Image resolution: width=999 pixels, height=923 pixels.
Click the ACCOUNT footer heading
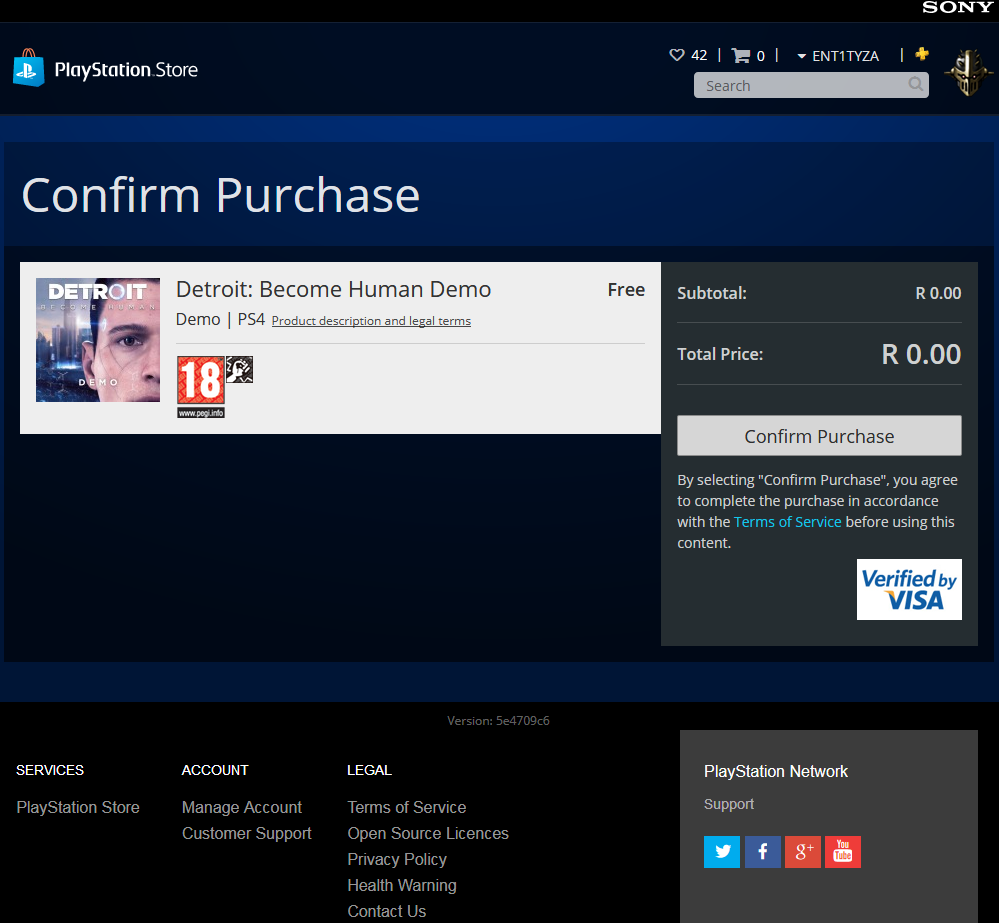point(215,770)
